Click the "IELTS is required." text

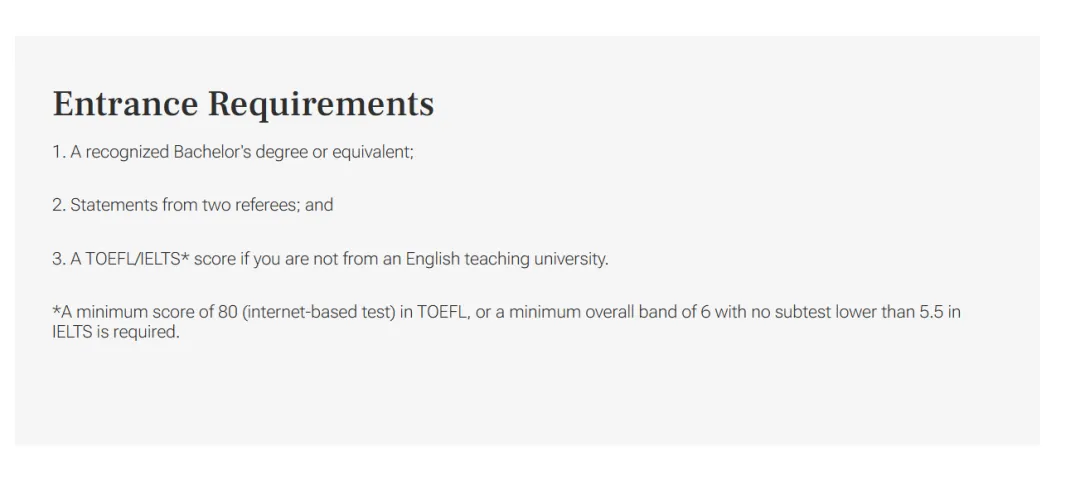pos(115,332)
